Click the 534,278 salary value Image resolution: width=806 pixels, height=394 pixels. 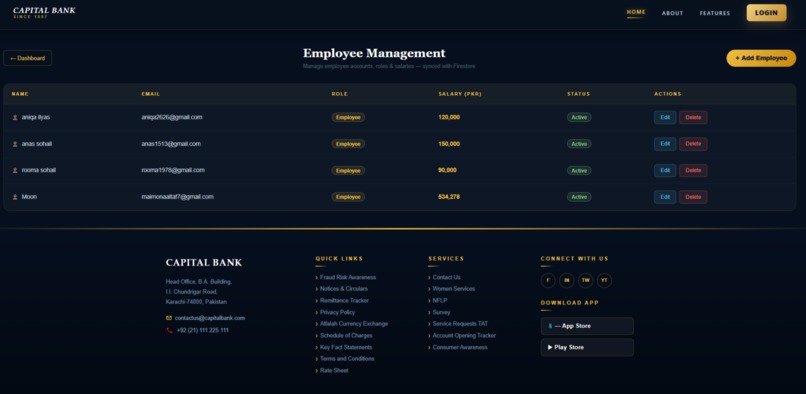click(x=449, y=197)
